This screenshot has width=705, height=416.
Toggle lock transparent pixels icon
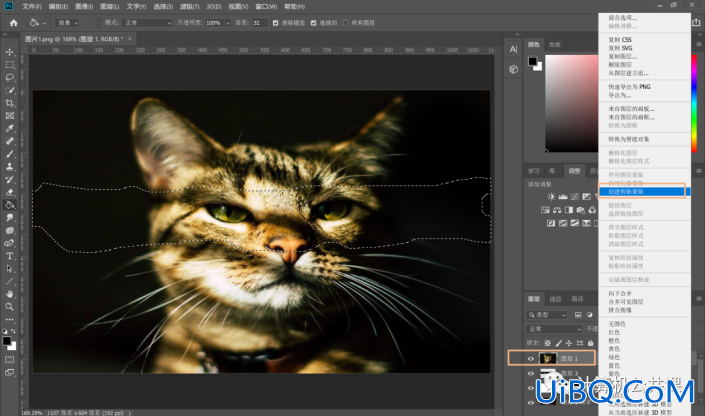pyautogui.click(x=547, y=343)
